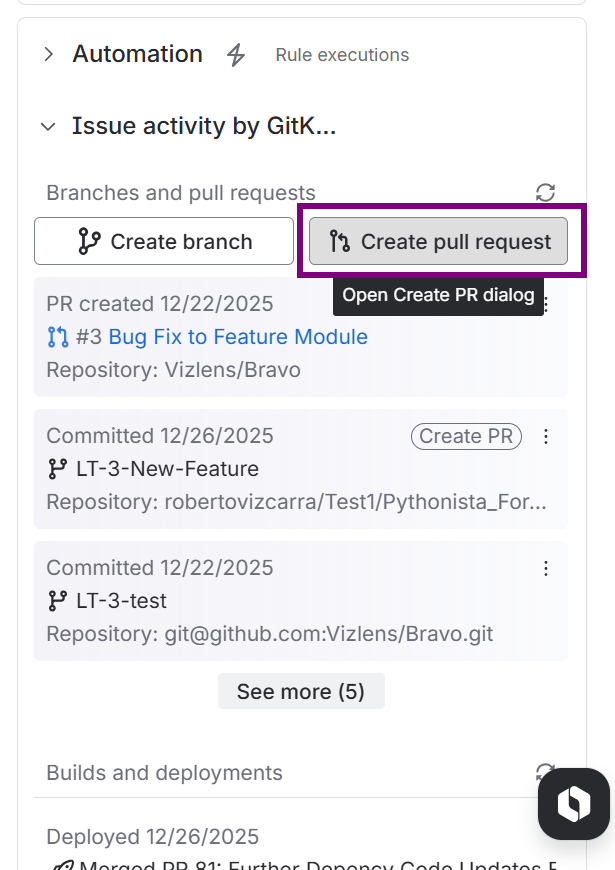Screen dimensions: 615x870
Task: Open the floating chat widget button
Action: pos(573,804)
